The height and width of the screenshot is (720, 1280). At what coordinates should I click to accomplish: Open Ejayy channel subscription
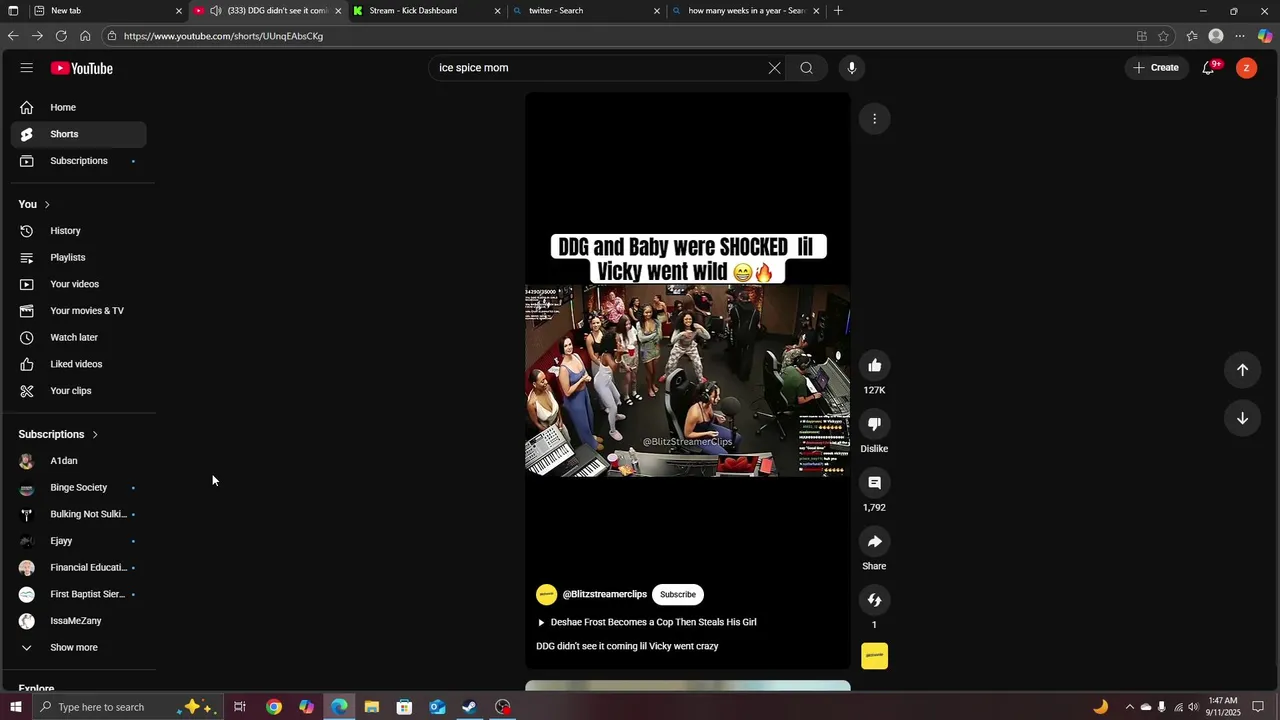coord(78,541)
